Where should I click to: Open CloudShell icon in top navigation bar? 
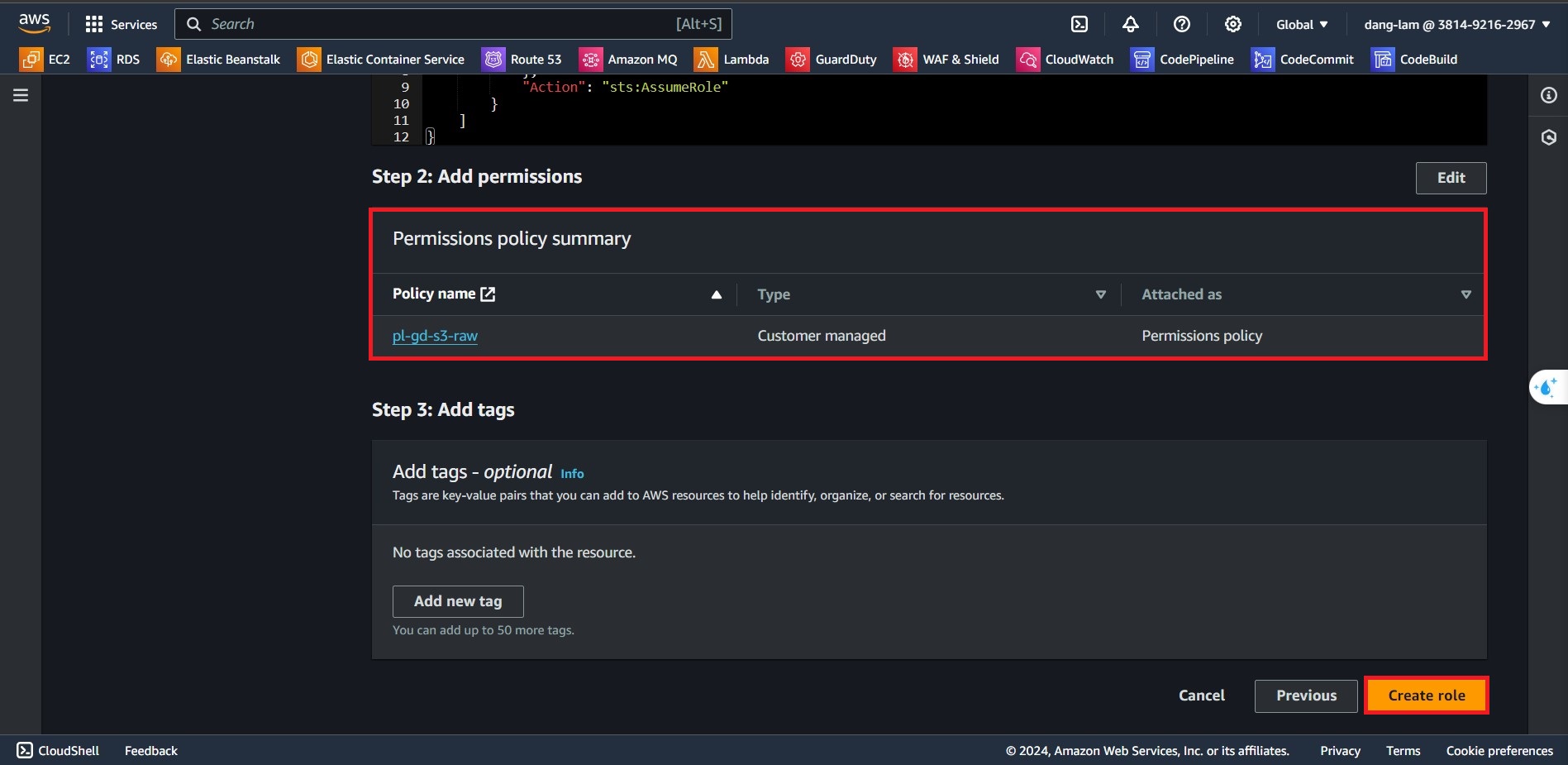tap(1079, 25)
